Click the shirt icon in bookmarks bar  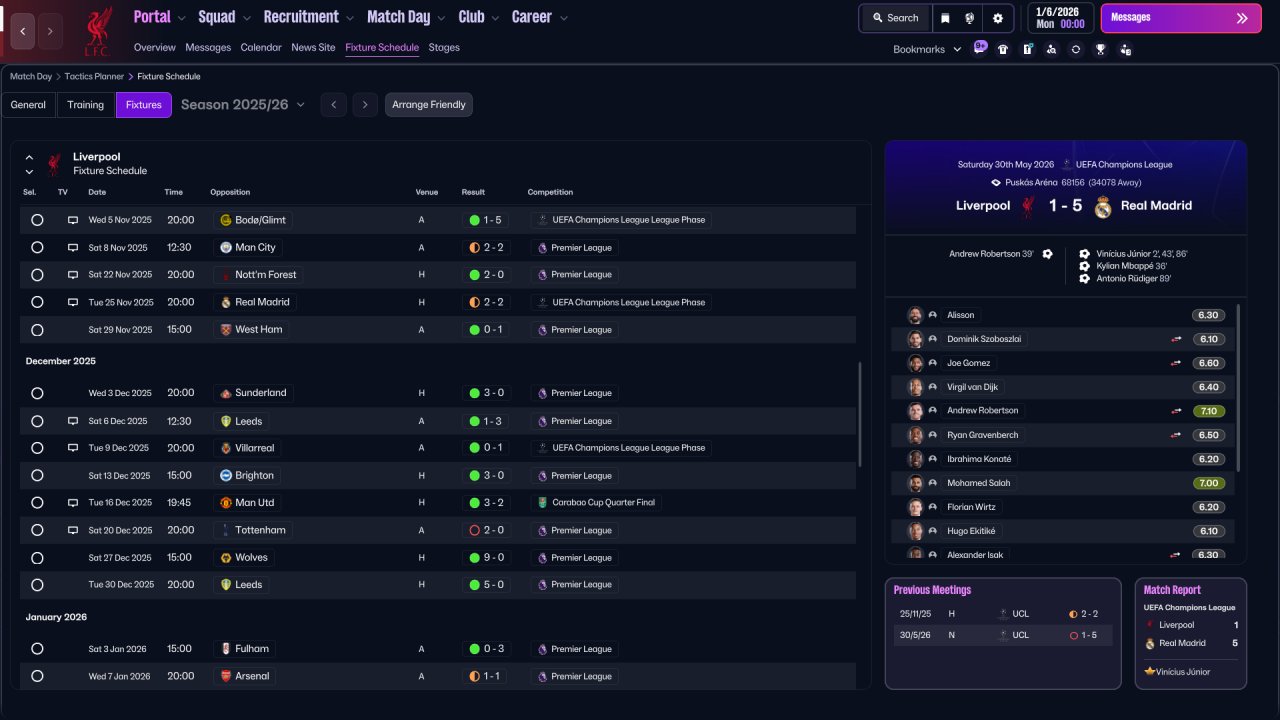1003,49
